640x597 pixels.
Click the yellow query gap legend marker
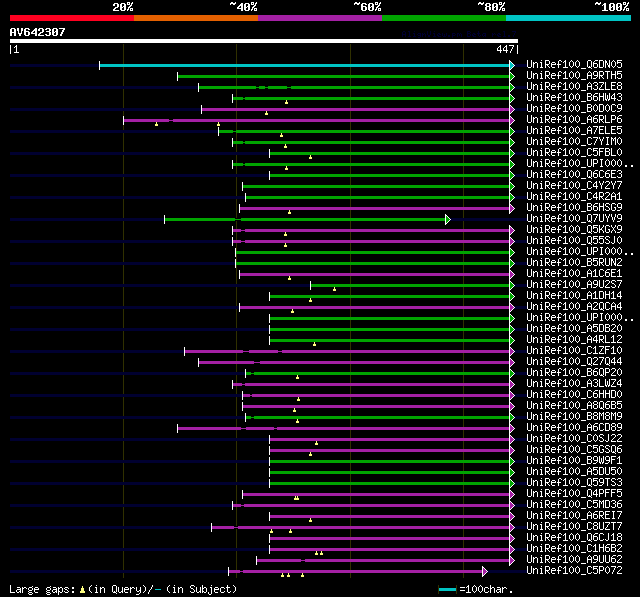pos(82,589)
